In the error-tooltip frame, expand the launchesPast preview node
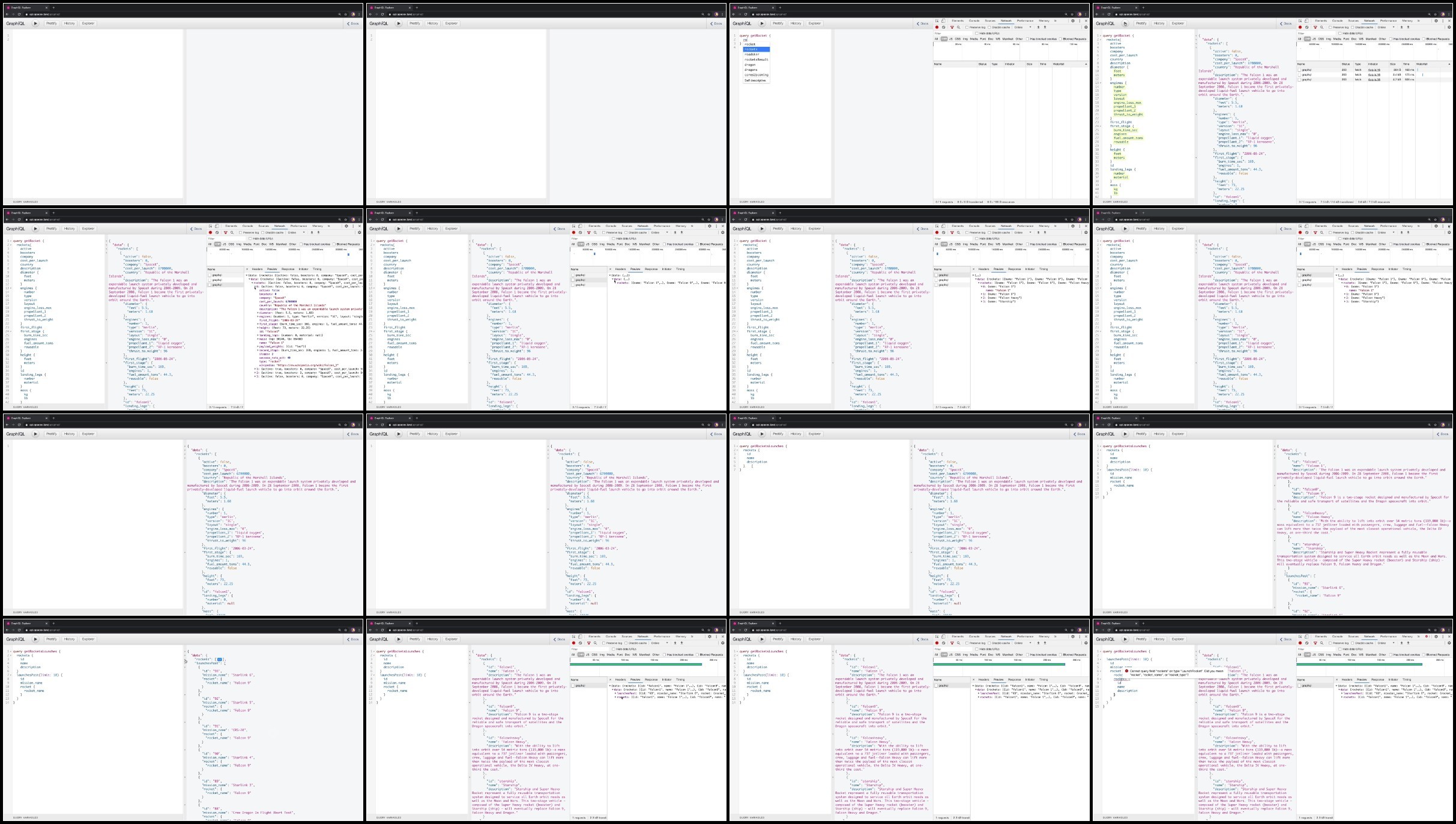The height and width of the screenshot is (824, 1456). [1342, 693]
